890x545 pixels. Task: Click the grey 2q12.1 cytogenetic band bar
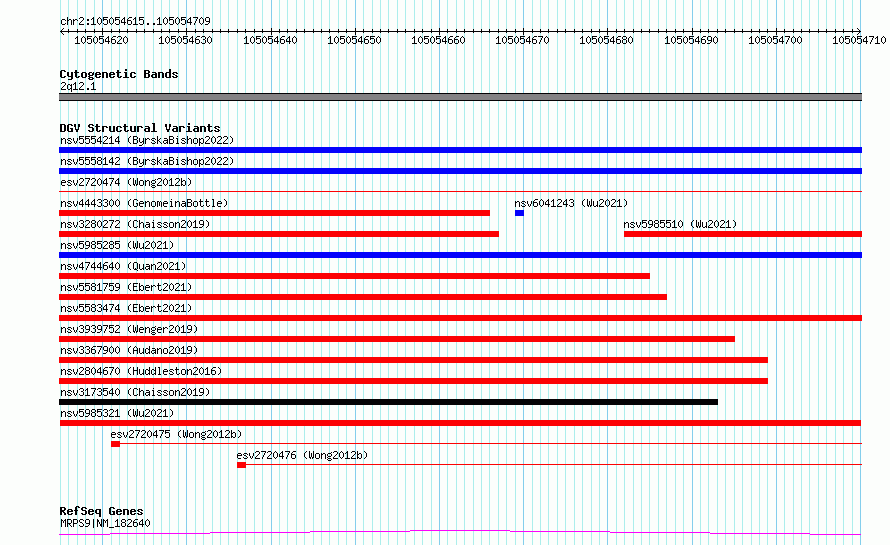[460, 97]
